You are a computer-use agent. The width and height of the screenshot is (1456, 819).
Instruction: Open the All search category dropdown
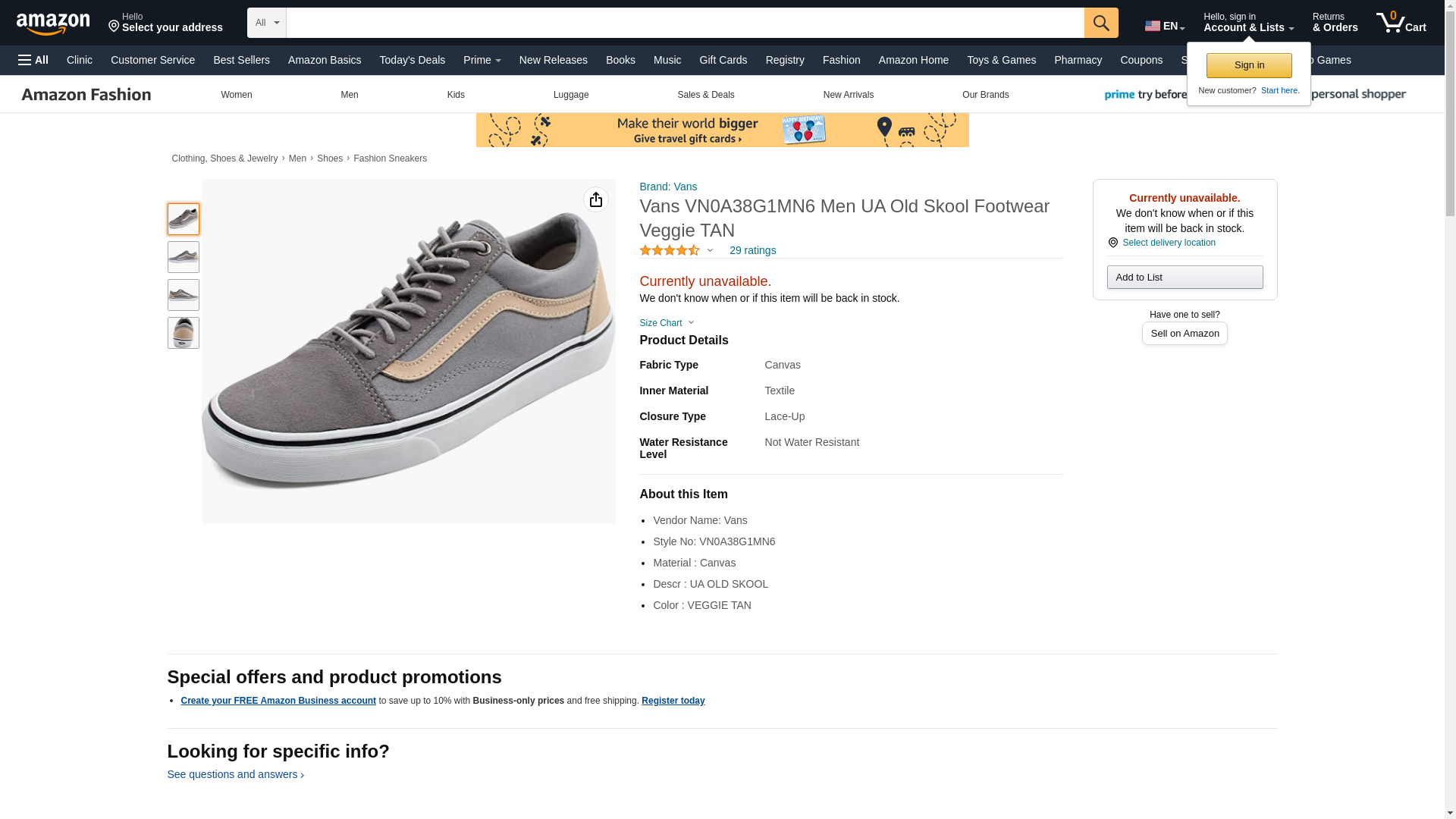(x=267, y=23)
